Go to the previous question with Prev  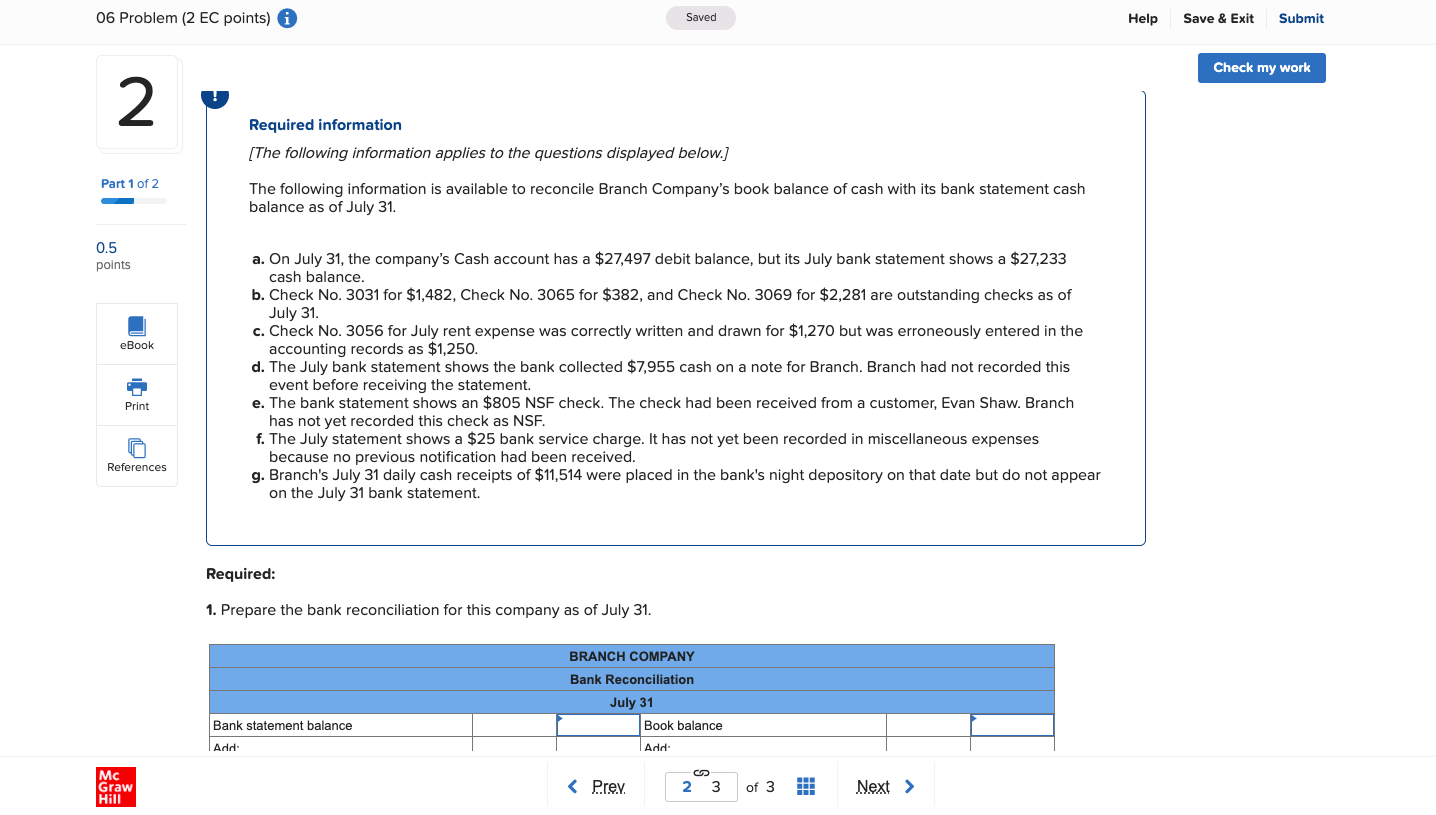pos(597,787)
